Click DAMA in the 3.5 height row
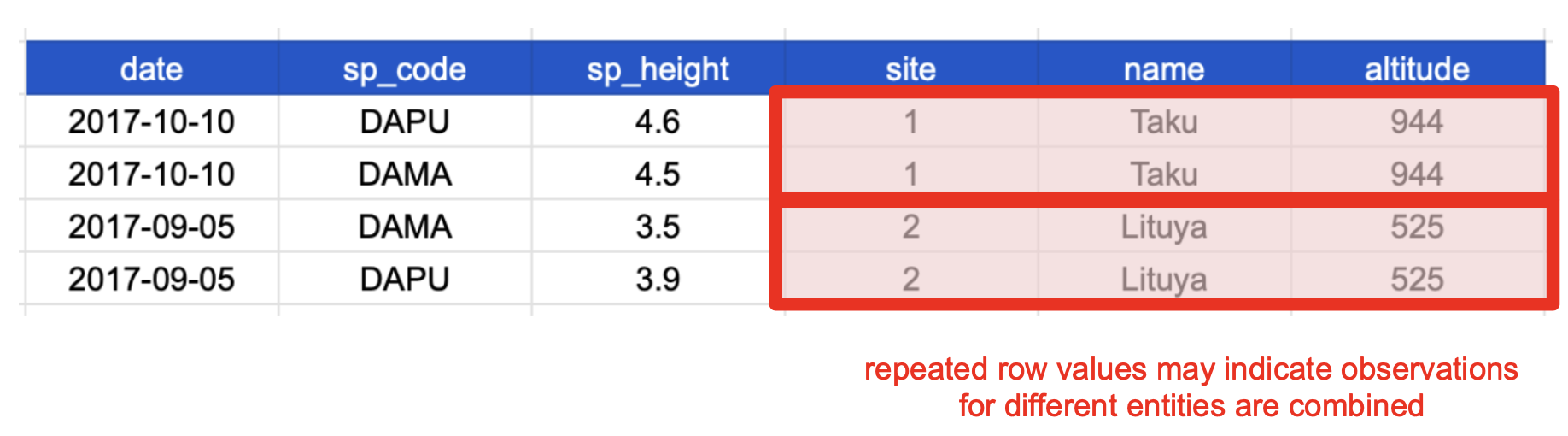 tap(404, 227)
